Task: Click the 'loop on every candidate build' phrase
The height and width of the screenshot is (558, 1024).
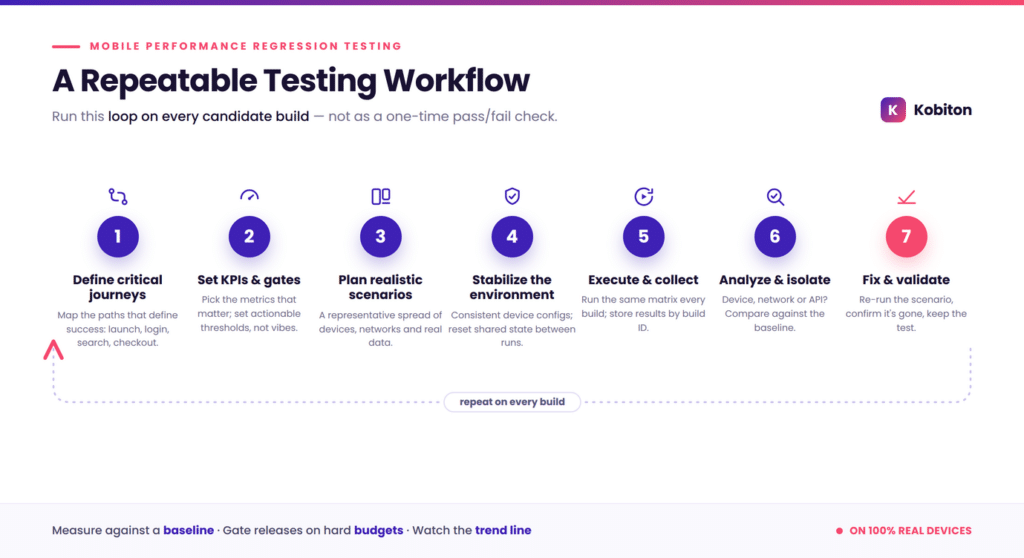Action: (208, 116)
